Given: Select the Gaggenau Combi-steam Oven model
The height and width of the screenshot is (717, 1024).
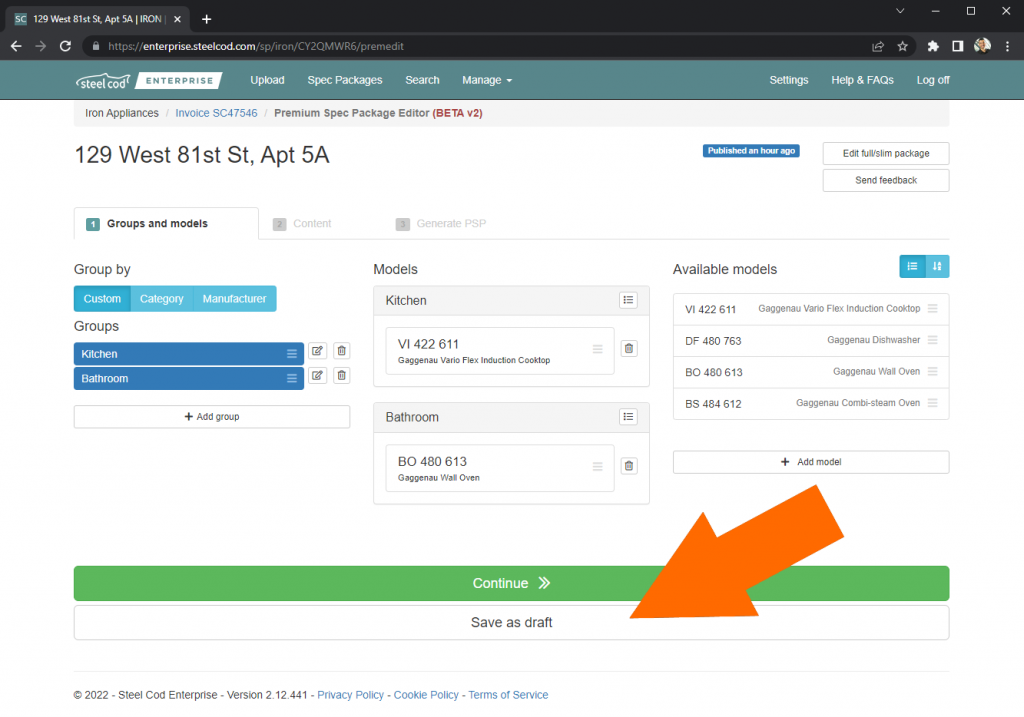Looking at the screenshot, I should click(x=811, y=403).
